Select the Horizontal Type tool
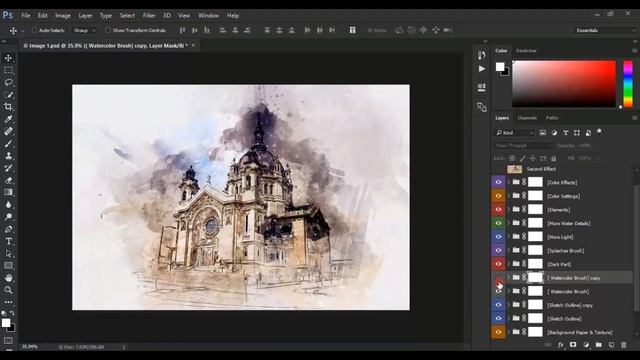The width and height of the screenshot is (640, 360). pyautogui.click(x=8, y=241)
